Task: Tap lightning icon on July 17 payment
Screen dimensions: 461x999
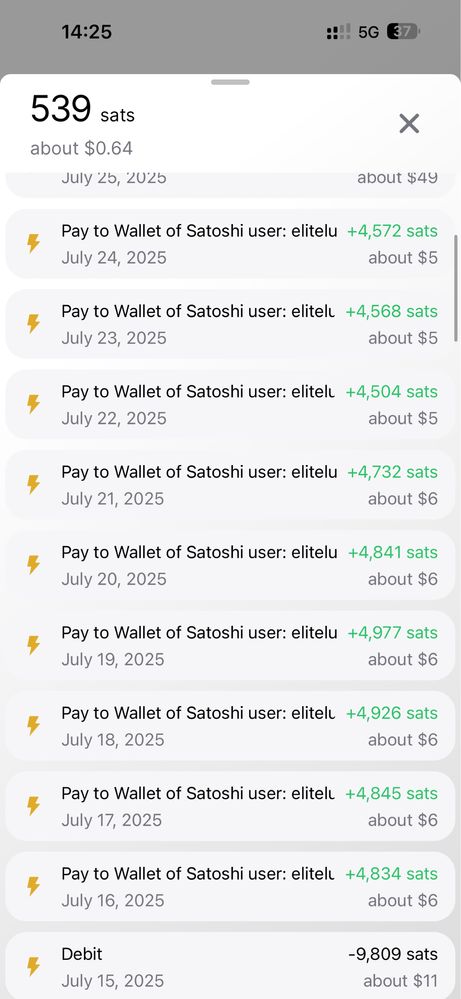Action: (x=33, y=805)
